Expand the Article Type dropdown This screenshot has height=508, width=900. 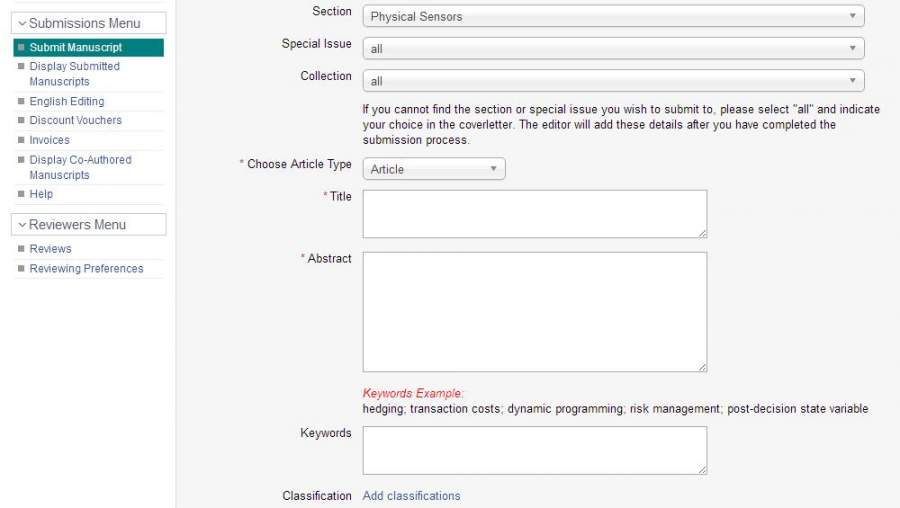tap(434, 169)
